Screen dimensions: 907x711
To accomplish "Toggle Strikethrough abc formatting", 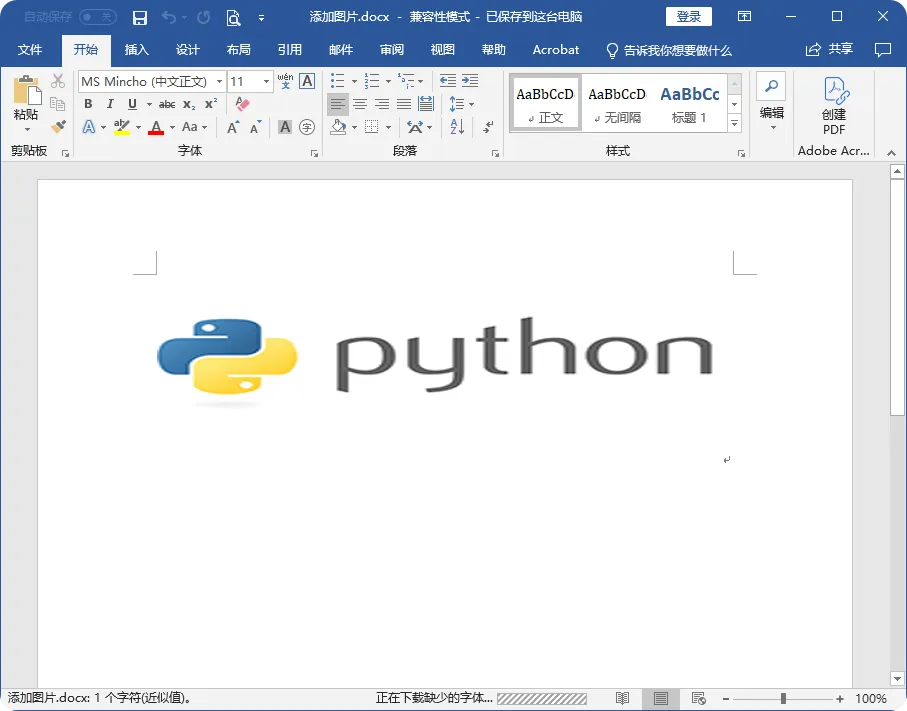I will point(167,105).
